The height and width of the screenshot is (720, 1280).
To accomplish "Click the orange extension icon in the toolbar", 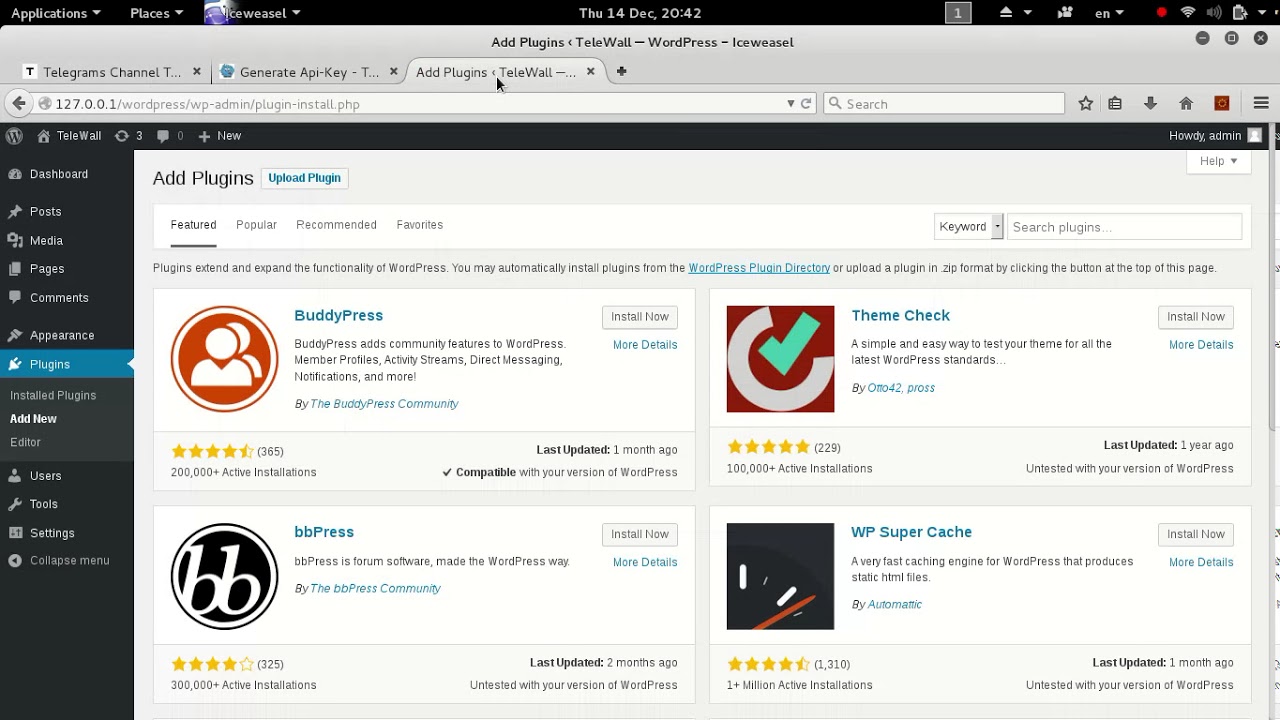I will click(1221, 103).
